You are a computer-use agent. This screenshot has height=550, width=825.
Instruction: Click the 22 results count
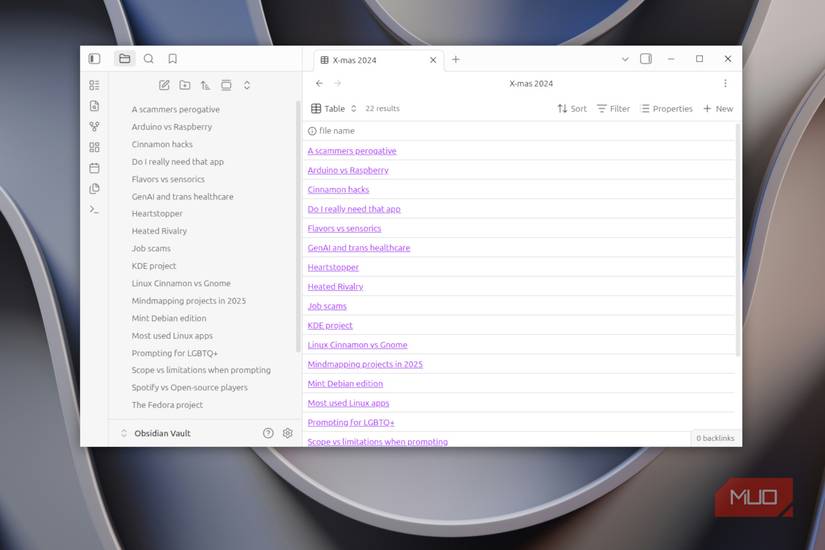[x=383, y=108]
